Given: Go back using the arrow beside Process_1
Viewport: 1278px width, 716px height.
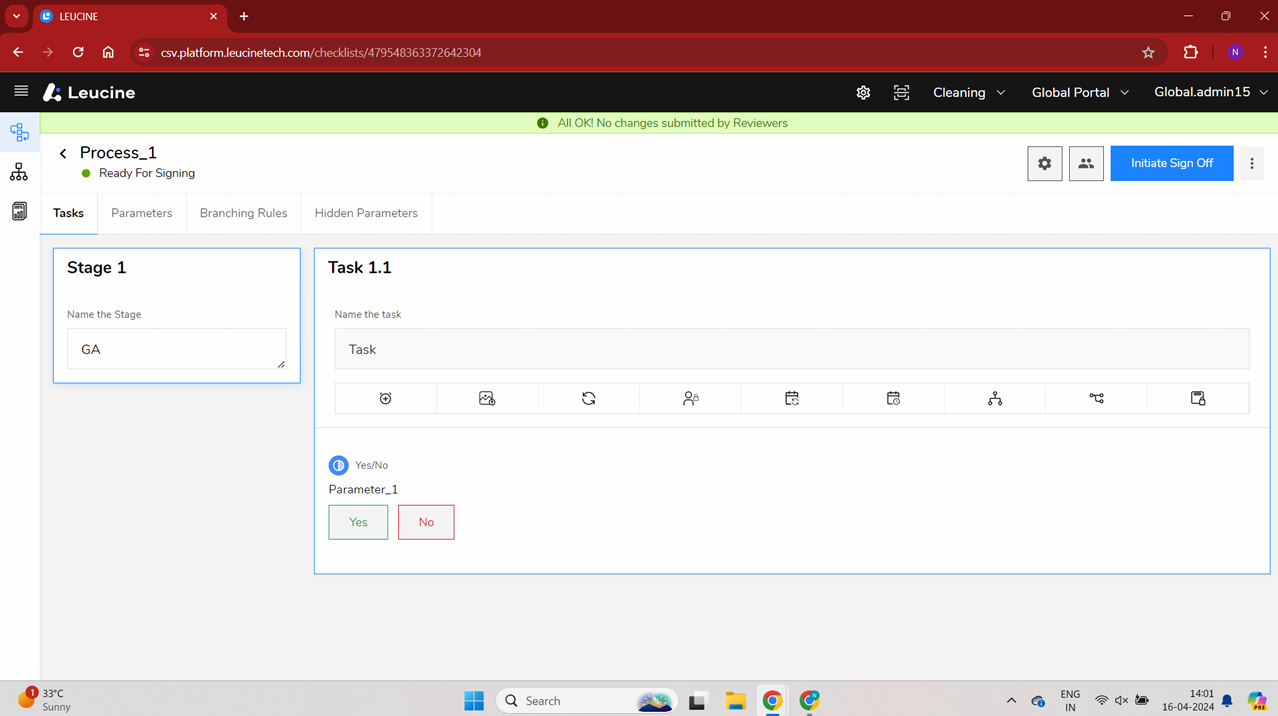Looking at the screenshot, I should pos(63,153).
